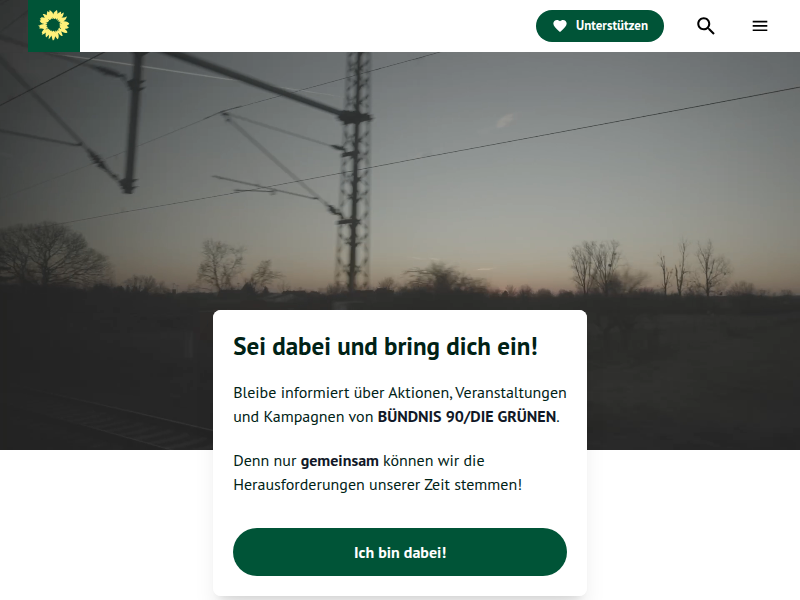Click the heart icon in the Unterstützen button

(x=560, y=26)
